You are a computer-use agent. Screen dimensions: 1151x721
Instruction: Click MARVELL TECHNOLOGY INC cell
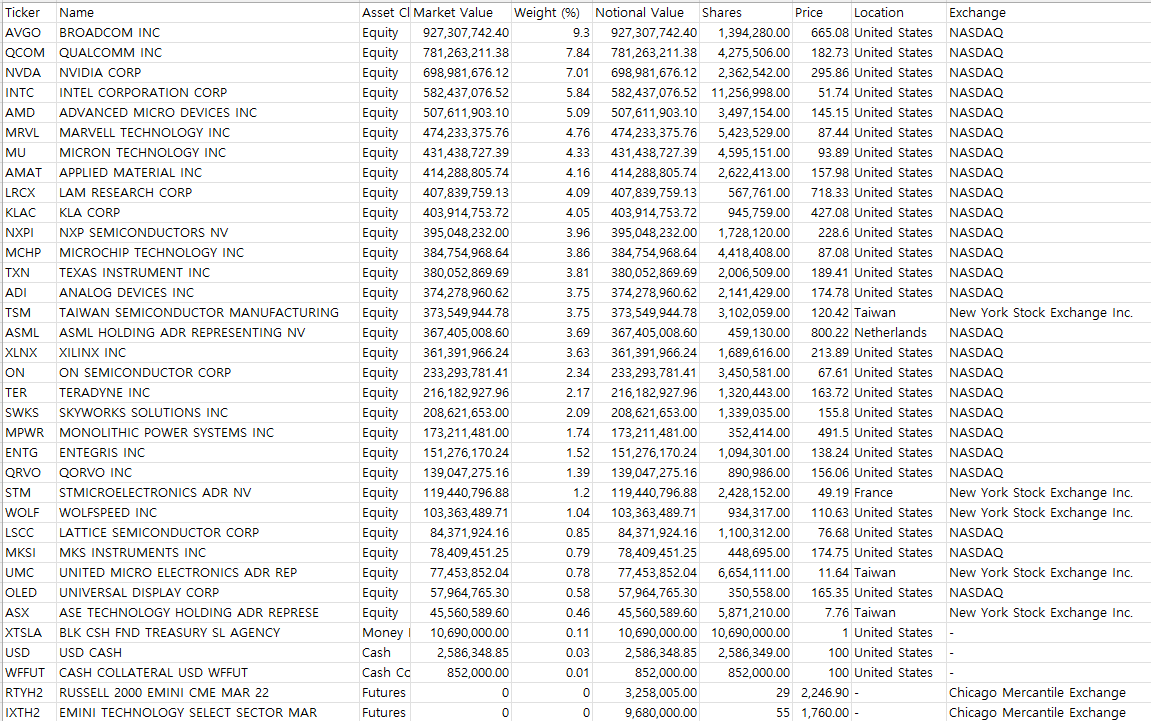pyautogui.click(x=208, y=133)
